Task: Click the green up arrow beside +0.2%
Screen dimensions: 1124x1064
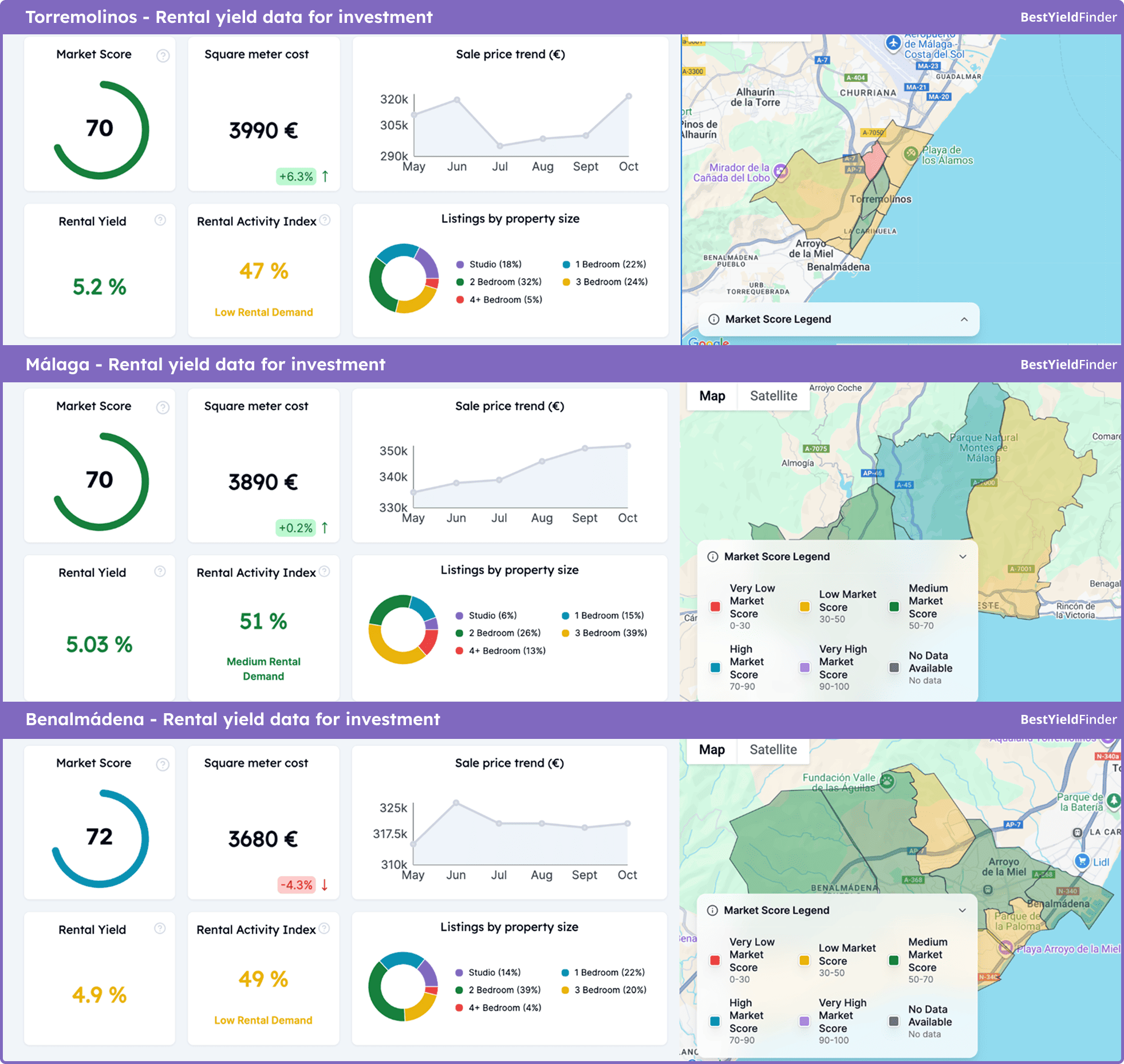Action: click(325, 528)
